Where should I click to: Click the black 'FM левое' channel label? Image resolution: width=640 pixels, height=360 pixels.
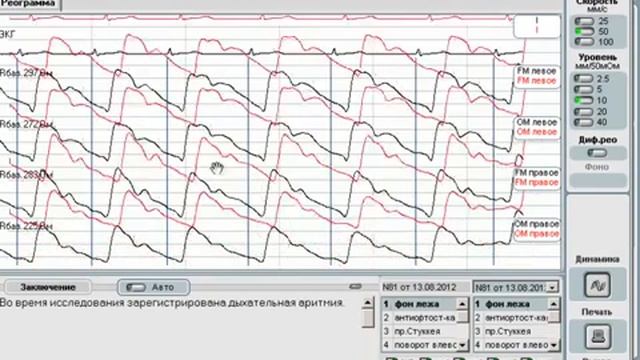click(536, 71)
